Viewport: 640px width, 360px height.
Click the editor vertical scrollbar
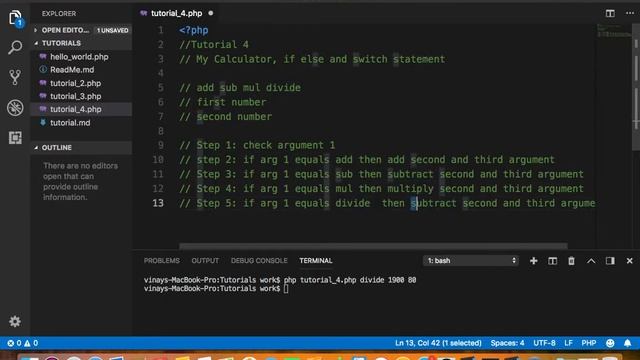point(636,88)
